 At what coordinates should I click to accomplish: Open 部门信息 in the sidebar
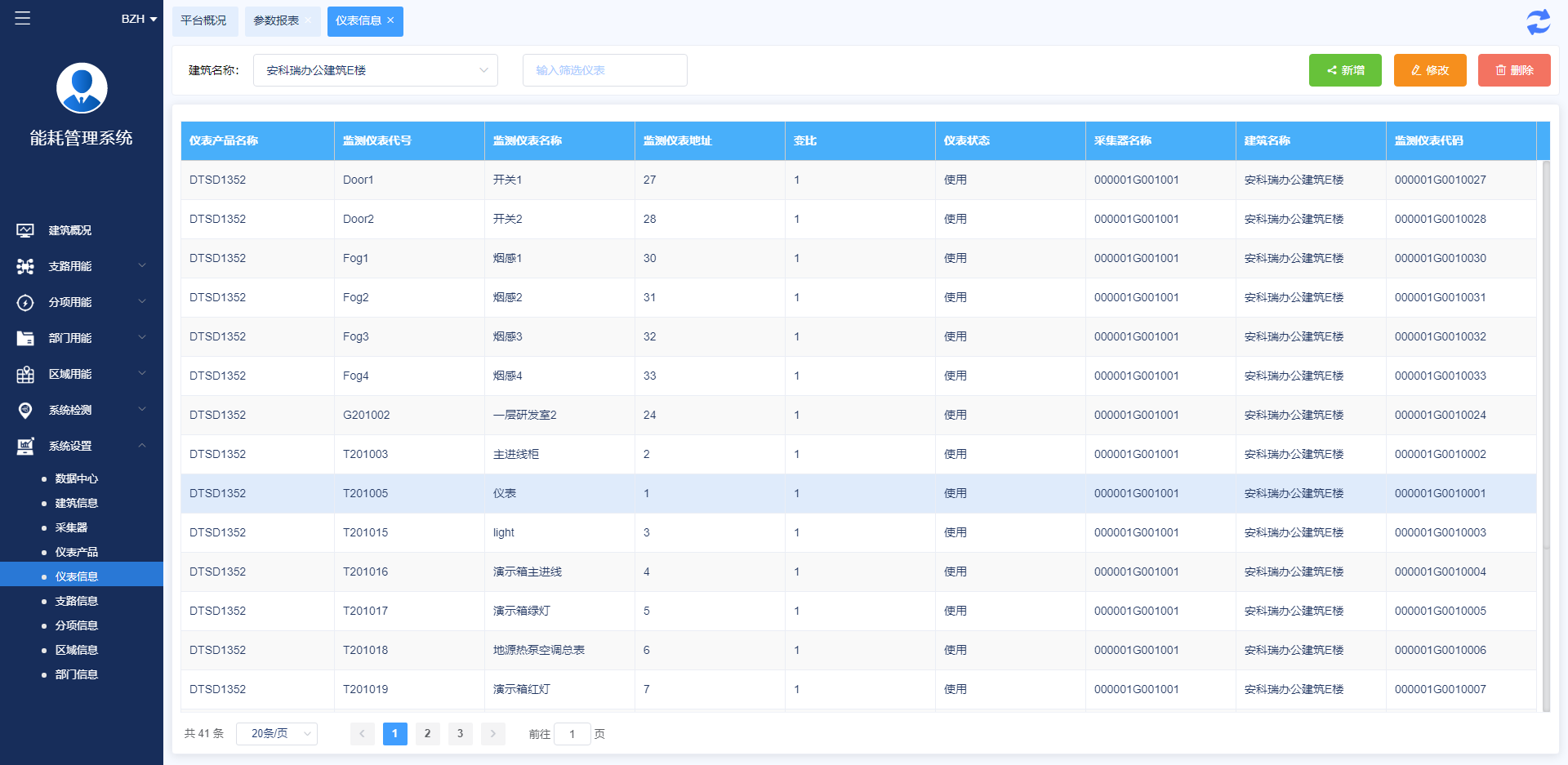pos(77,674)
